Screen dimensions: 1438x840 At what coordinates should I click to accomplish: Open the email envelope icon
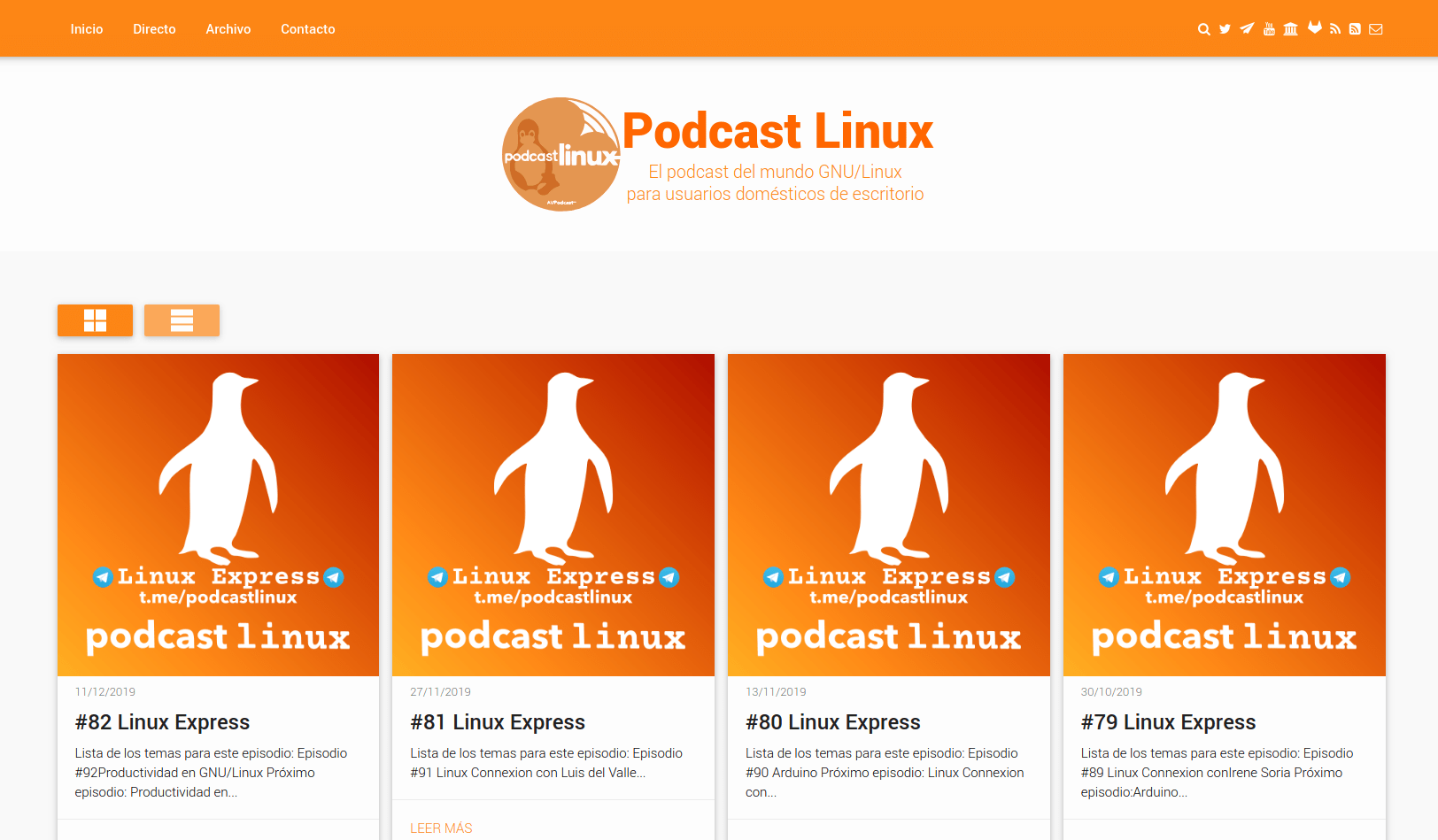[x=1376, y=29]
